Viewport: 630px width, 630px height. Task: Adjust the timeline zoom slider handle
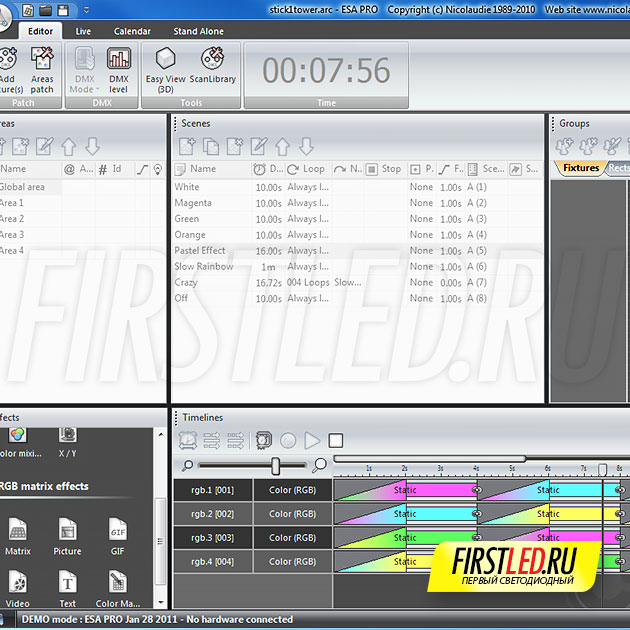(x=275, y=466)
